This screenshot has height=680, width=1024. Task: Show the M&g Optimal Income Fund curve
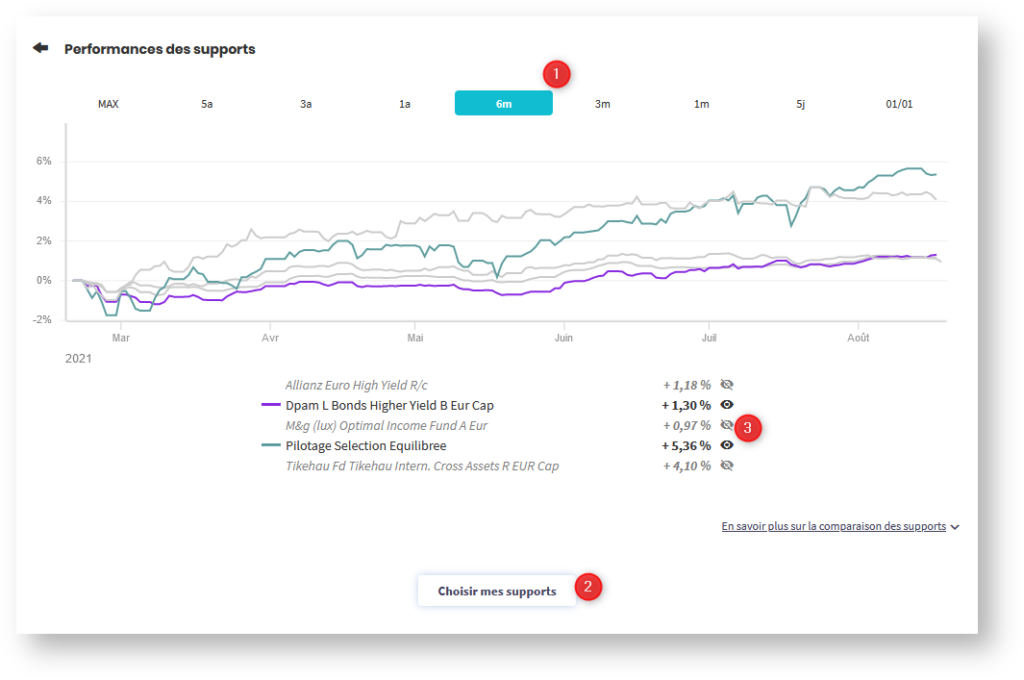point(727,425)
